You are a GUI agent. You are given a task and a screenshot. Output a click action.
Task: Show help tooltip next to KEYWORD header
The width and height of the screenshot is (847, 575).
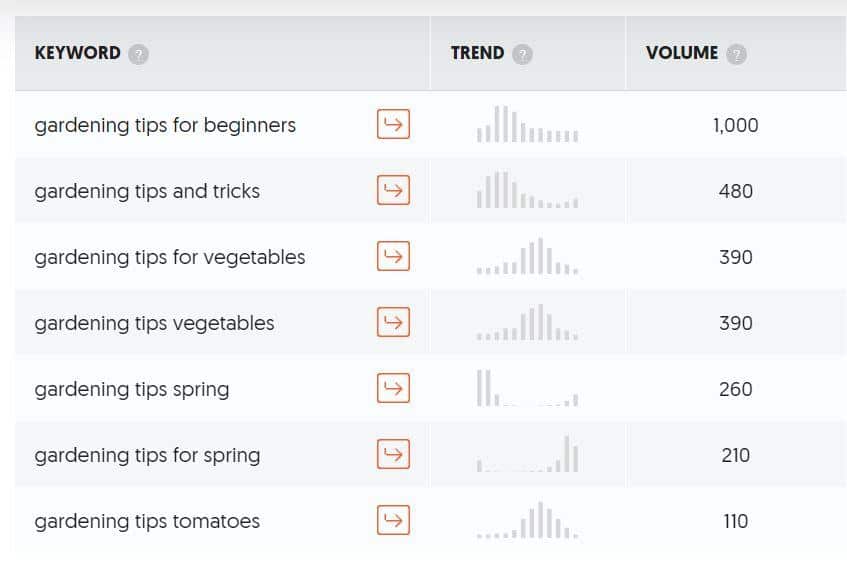[138, 54]
